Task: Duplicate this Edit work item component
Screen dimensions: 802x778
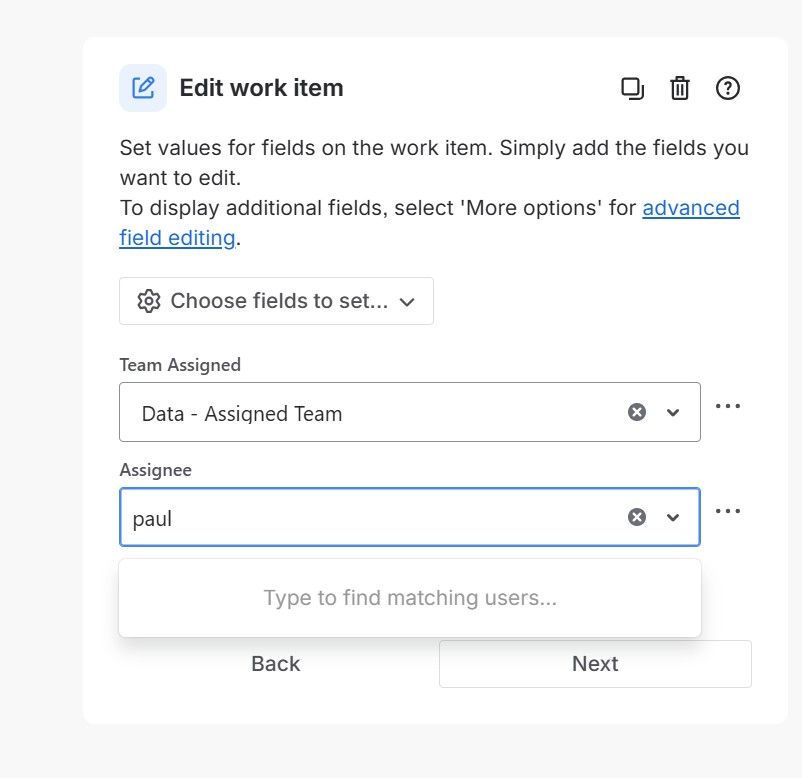Action: 632,88
